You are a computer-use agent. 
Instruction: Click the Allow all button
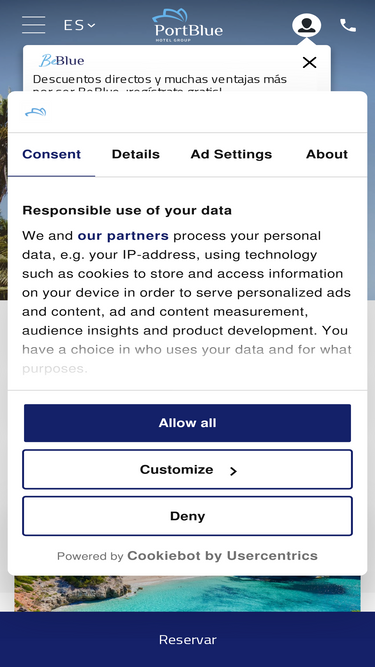point(188,423)
